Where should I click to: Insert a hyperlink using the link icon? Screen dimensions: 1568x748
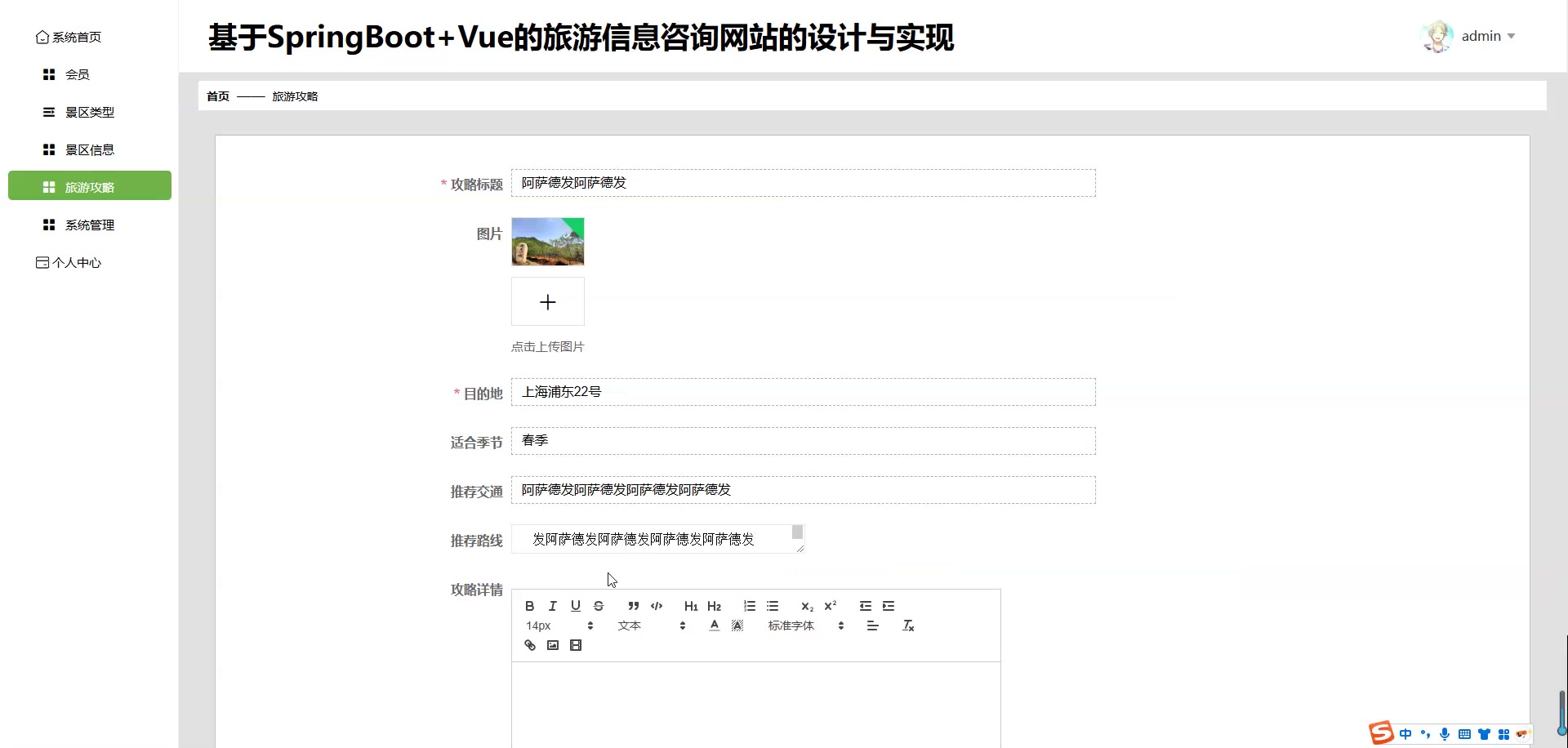529,644
